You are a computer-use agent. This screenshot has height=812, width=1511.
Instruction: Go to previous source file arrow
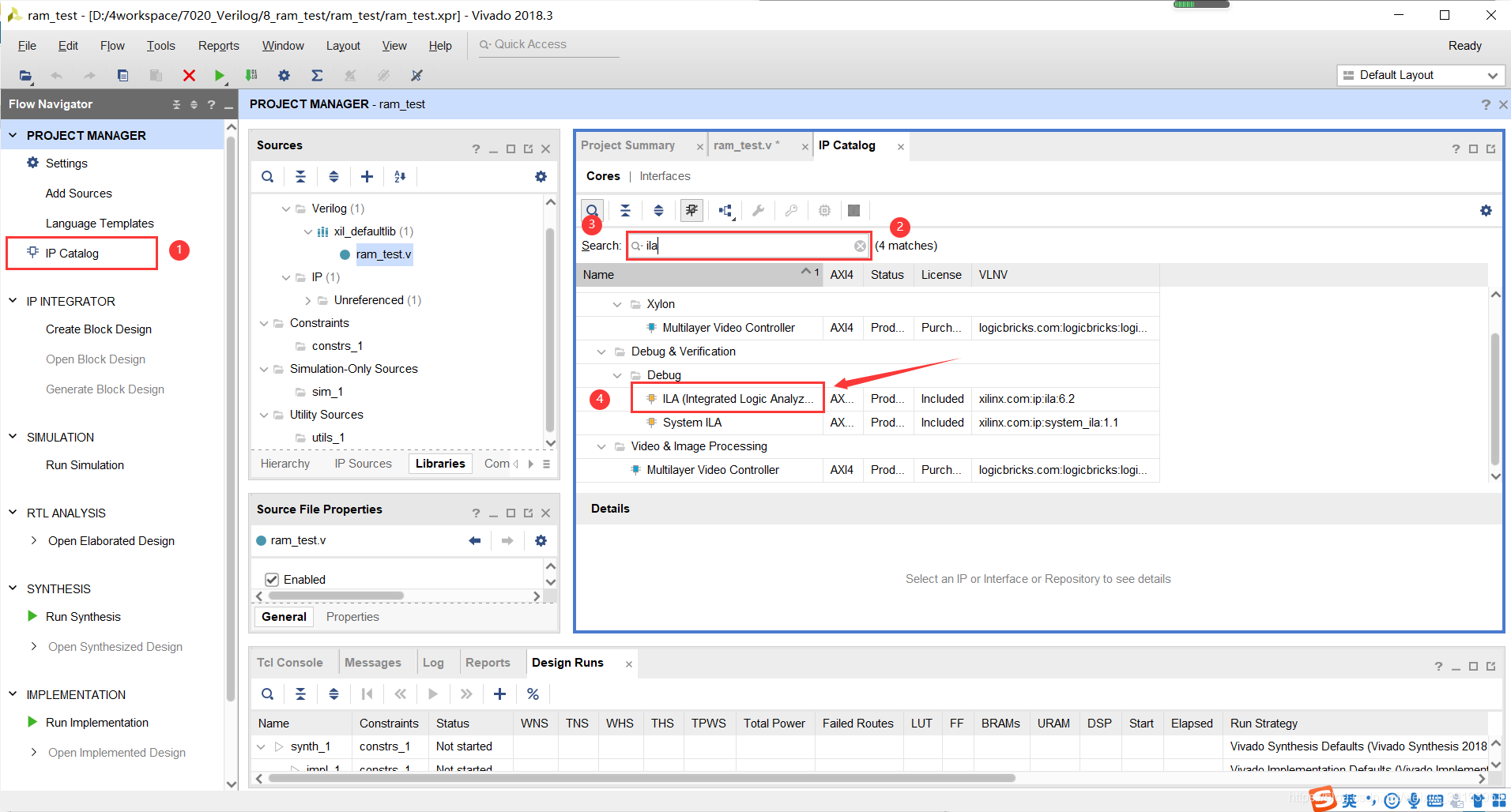click(474, 541)
